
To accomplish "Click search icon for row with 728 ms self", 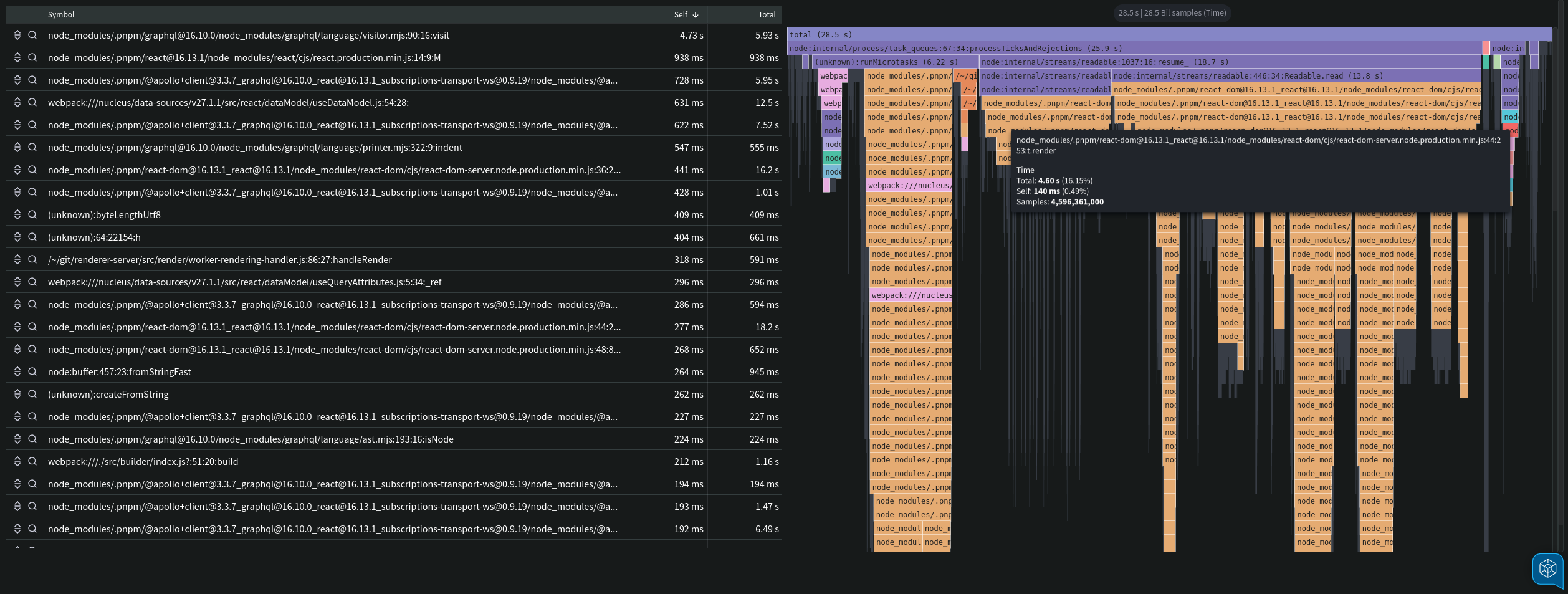I will (32, 80).
